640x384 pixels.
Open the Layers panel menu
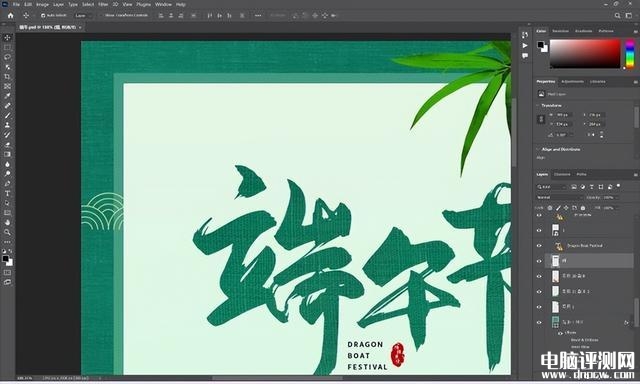(x=635, y=175)
